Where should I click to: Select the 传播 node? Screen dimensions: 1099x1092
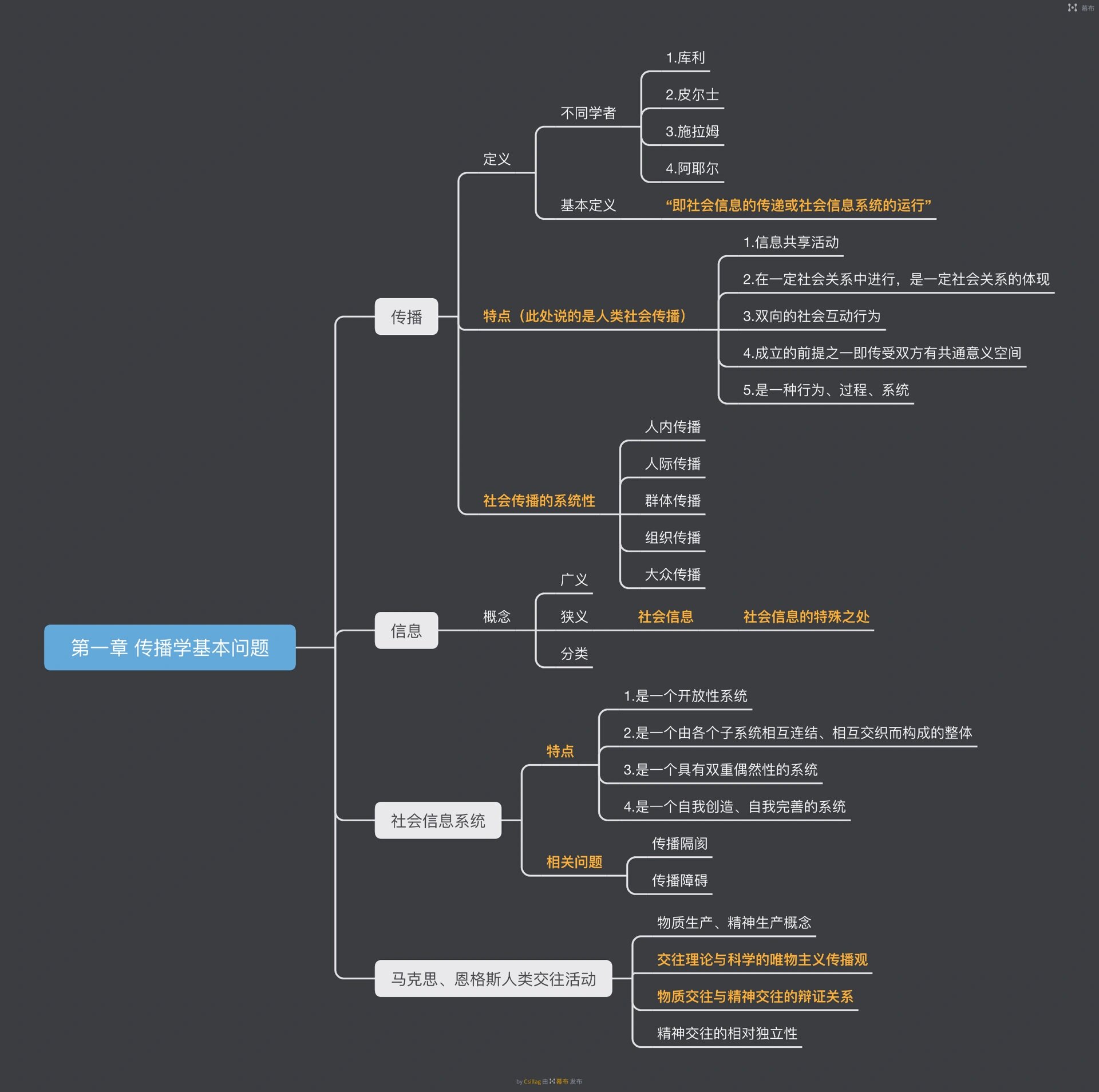(x=406, y=316)
